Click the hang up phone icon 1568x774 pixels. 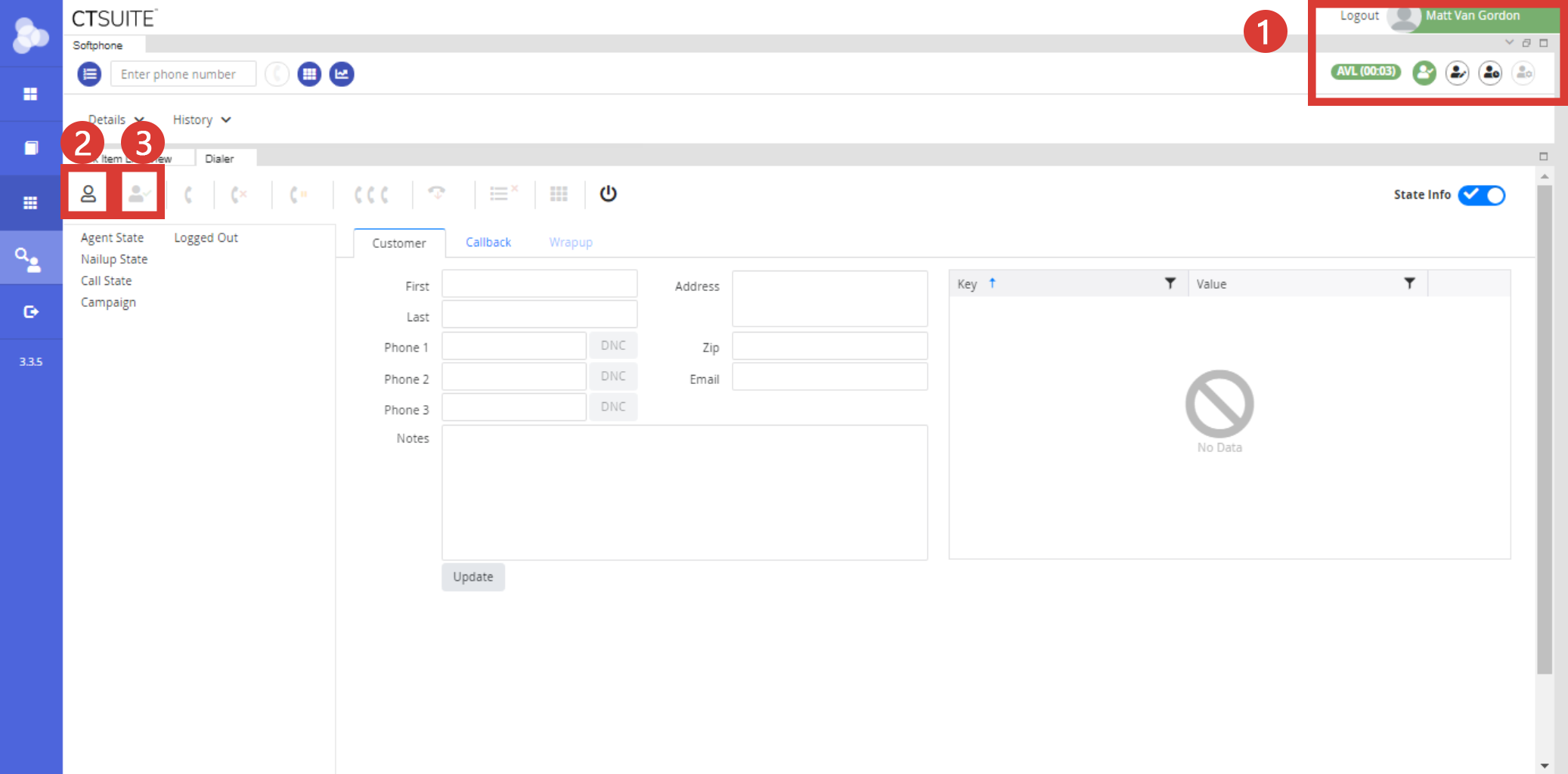[436, 192]
